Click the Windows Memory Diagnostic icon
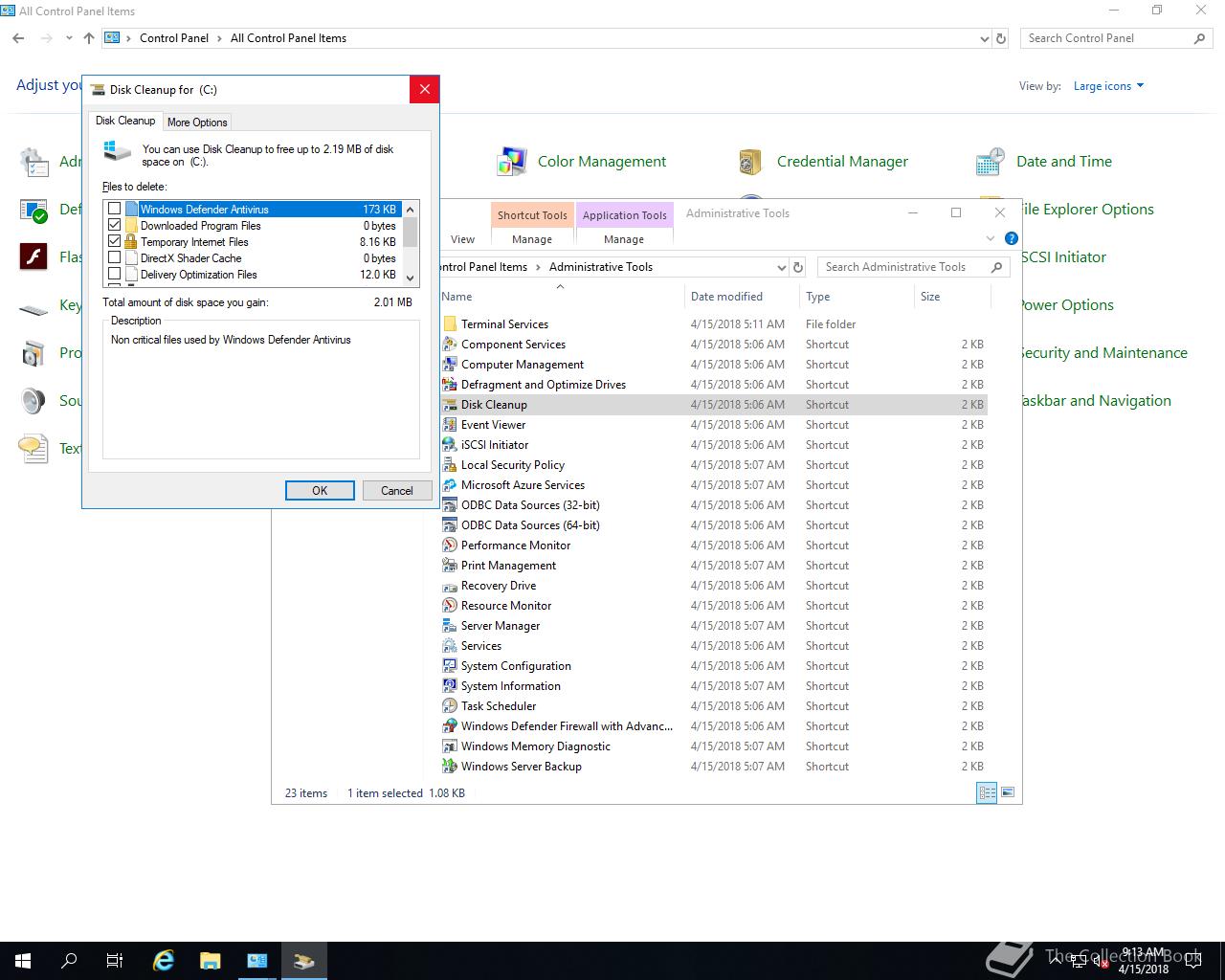 (450, 746)
